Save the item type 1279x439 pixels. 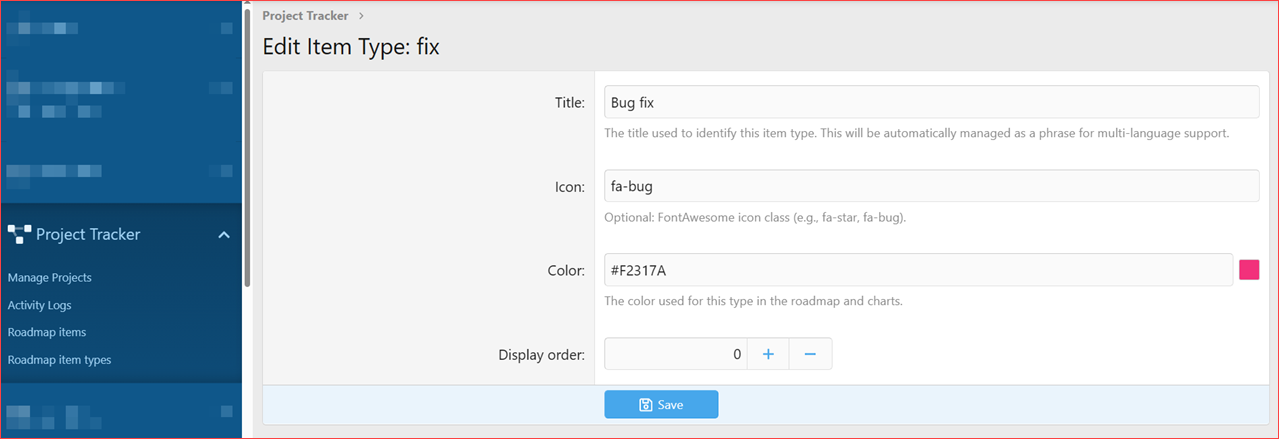click(x=661, y=404)
